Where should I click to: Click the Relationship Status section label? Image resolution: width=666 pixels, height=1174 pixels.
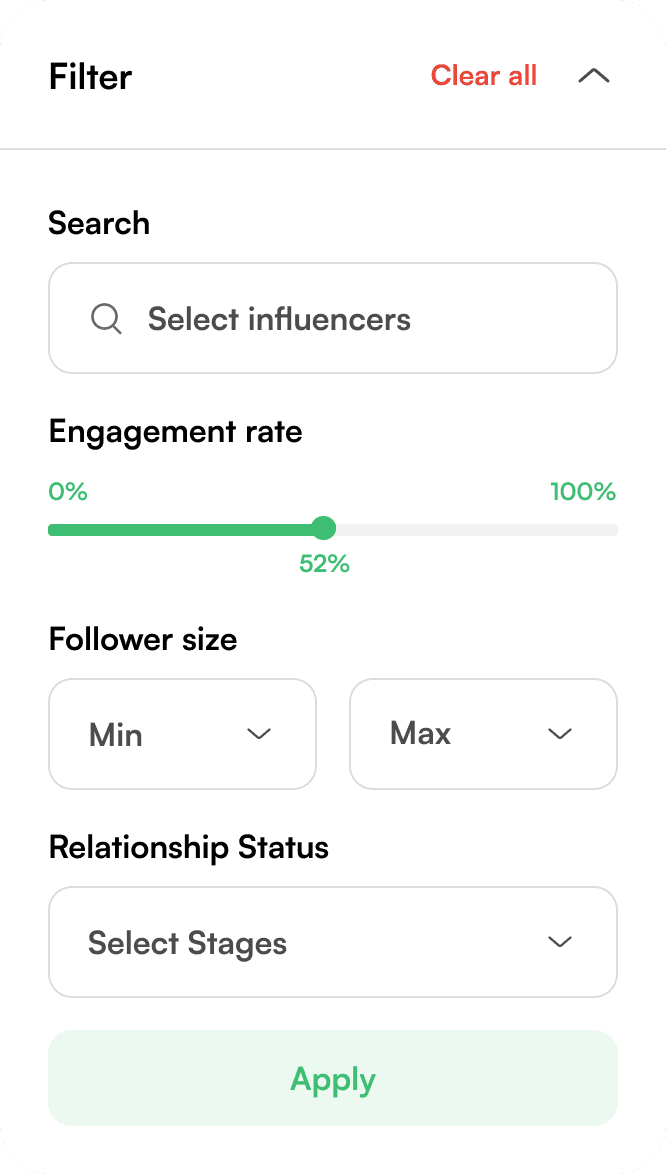tap(189, 848)
